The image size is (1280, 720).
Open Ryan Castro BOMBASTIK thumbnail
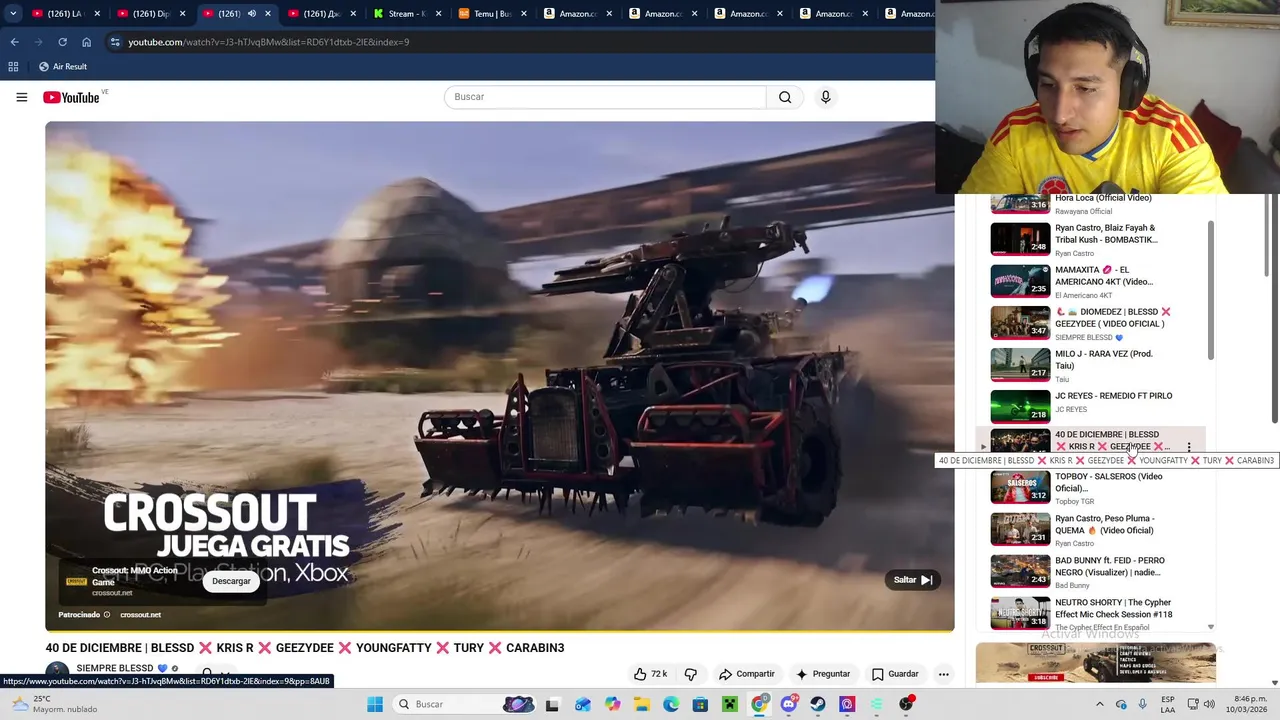pos(1020,239)
